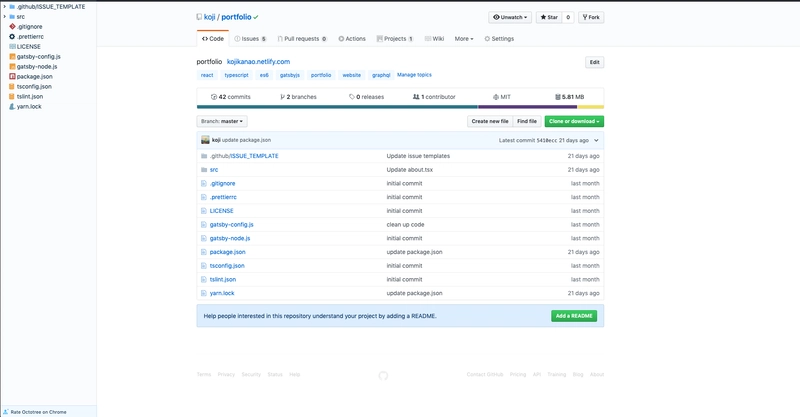The height and width of the screenshot is (417, 800).
Task: Expand the latest commit details chevron
Action: point(596,140)
